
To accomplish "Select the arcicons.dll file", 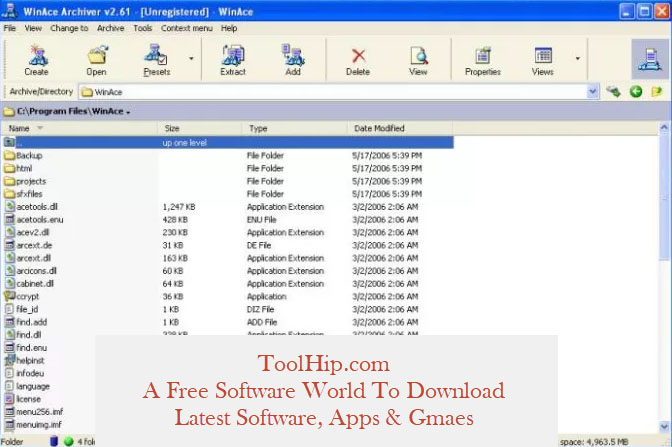I will coord(36,271).
